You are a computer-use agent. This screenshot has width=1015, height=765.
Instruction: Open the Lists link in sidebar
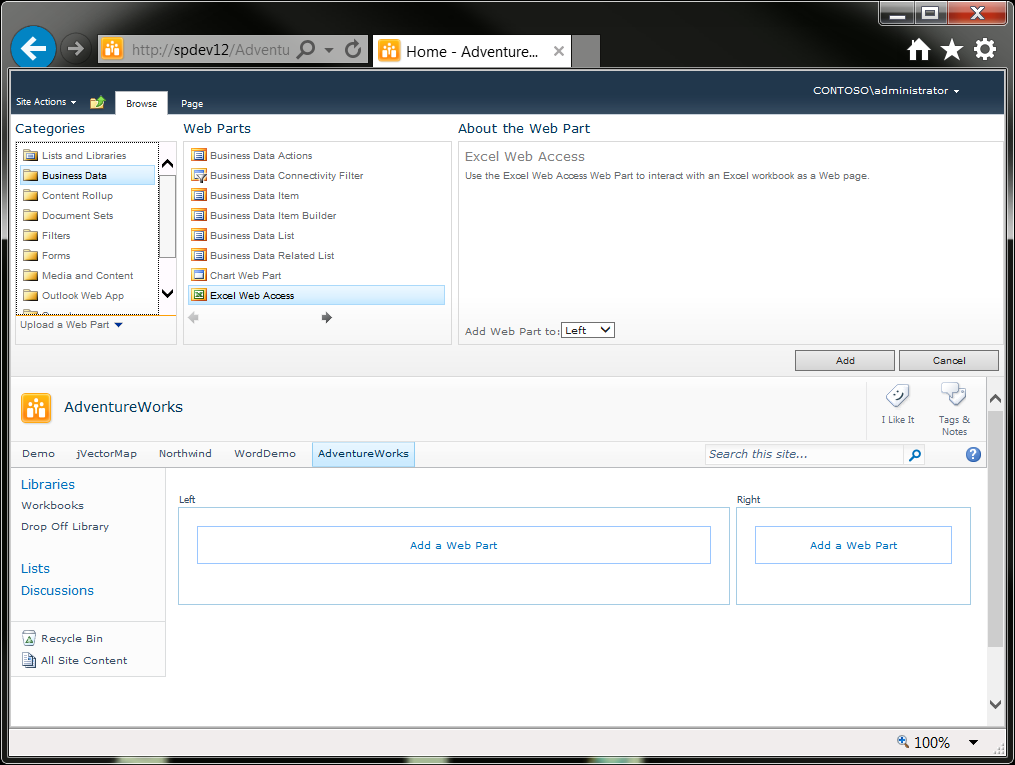point(35,568)
